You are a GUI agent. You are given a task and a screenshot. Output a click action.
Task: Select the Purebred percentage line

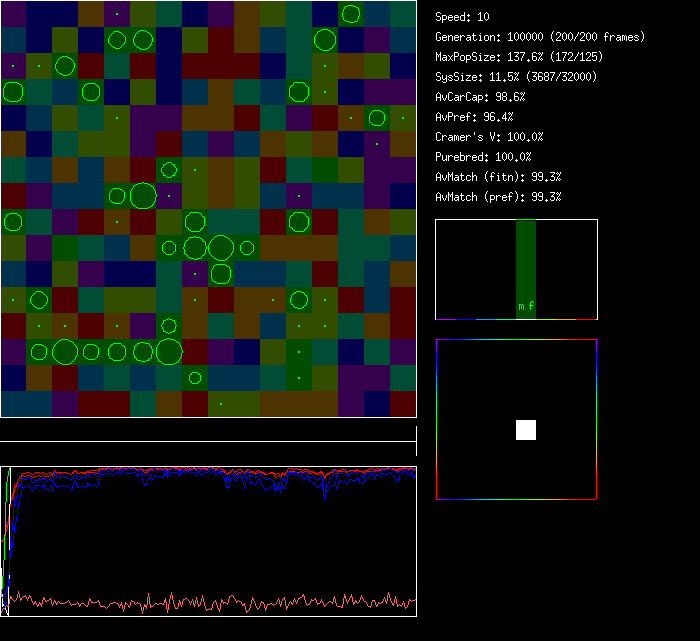click(484, 157)
